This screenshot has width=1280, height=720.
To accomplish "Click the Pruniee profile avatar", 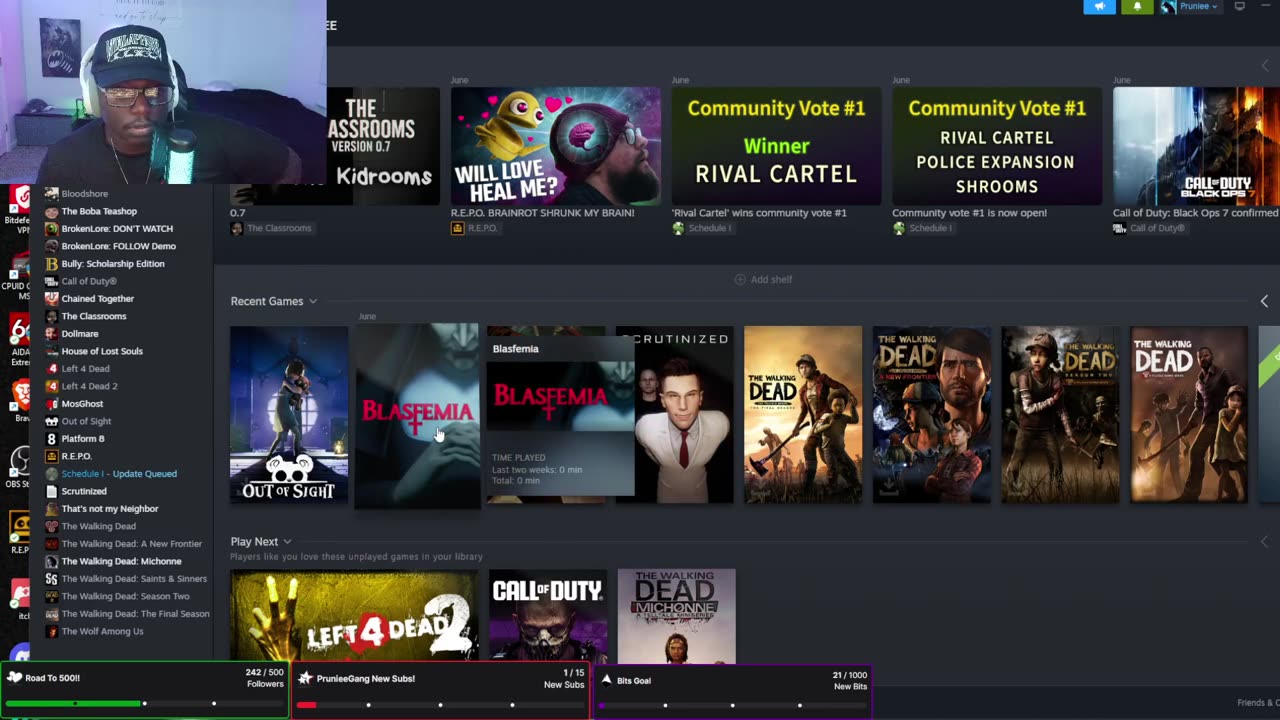I will tap(1168, 6).
